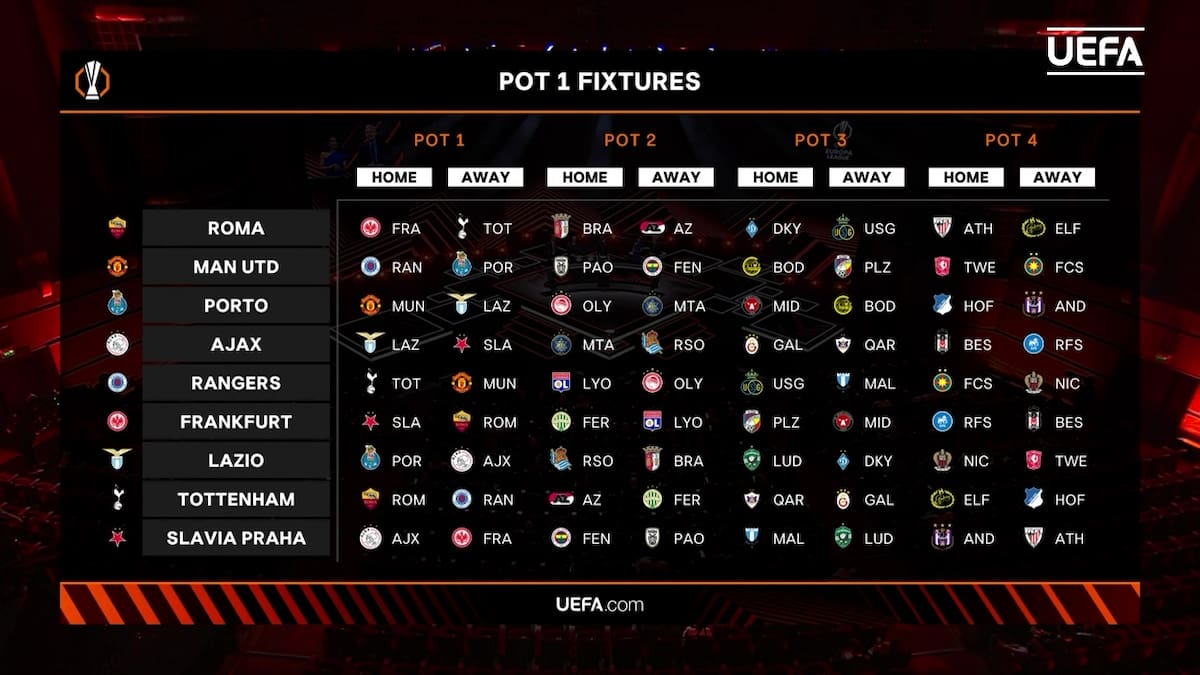This screenshot has width=1200, height=675.
Task: Click the Frankfurt crest beside FRANKFURT row
Action: click(x=118, y=422)
